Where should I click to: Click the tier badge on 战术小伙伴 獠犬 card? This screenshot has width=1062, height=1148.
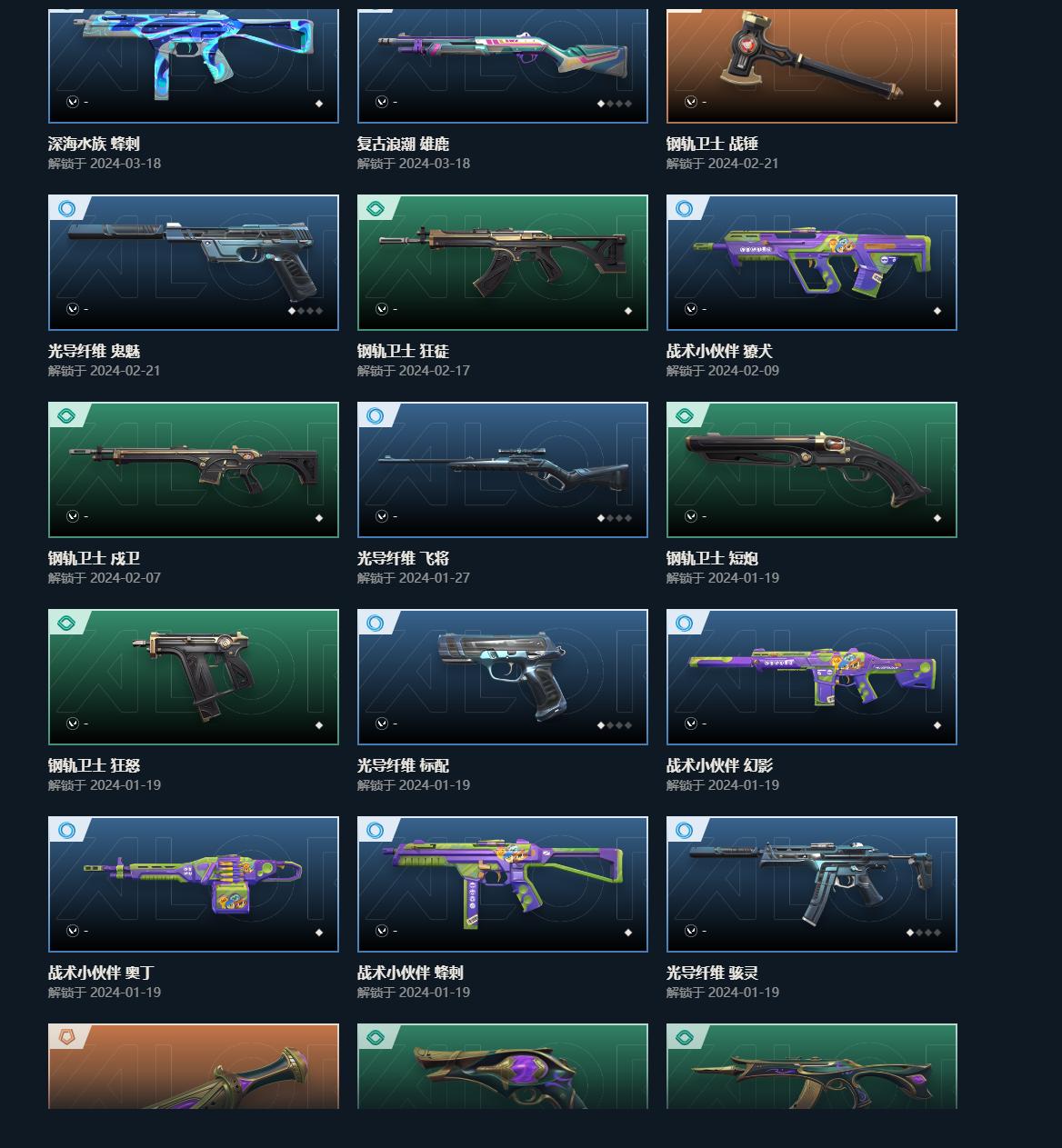pyautogui.click(x=684, y=209)
